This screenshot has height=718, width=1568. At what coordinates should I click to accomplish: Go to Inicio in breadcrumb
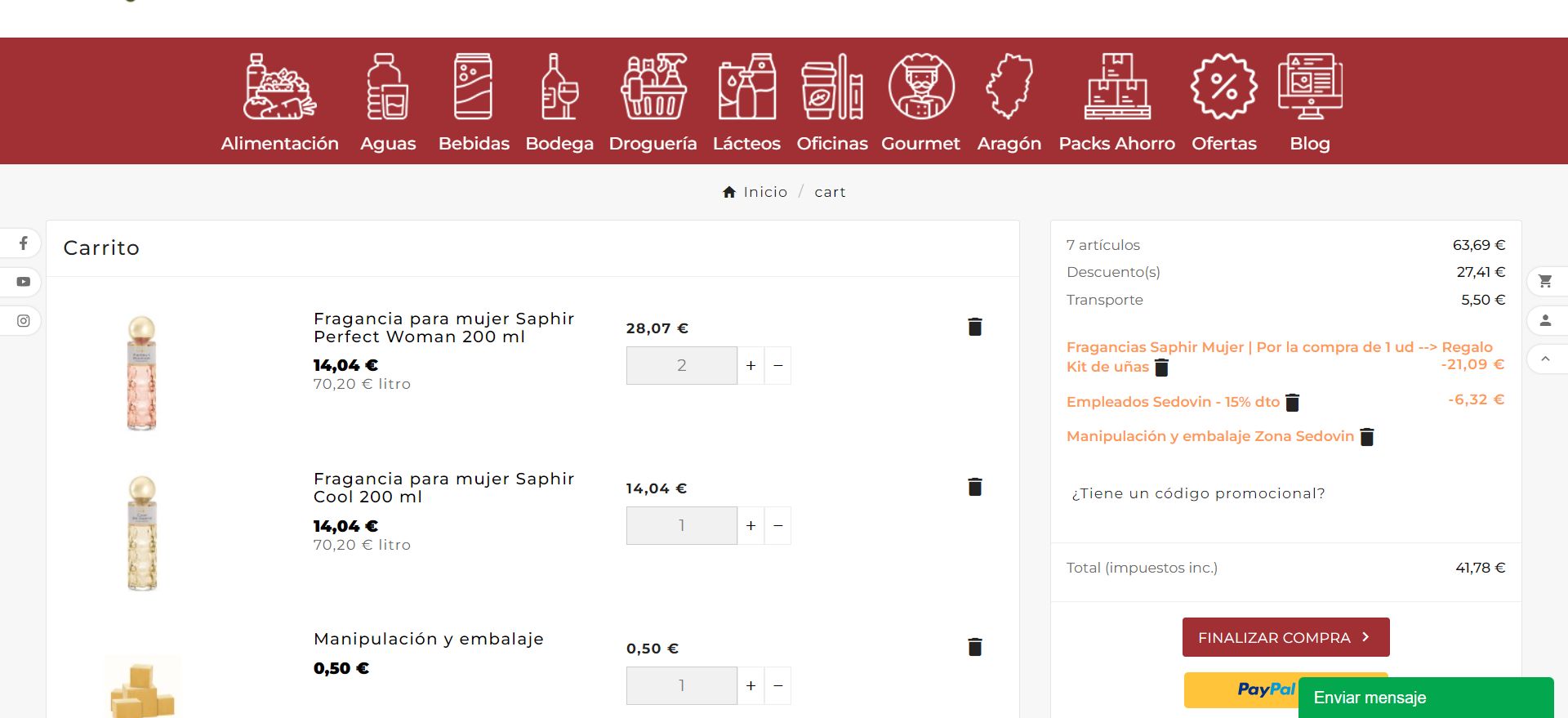pos(765,192)
